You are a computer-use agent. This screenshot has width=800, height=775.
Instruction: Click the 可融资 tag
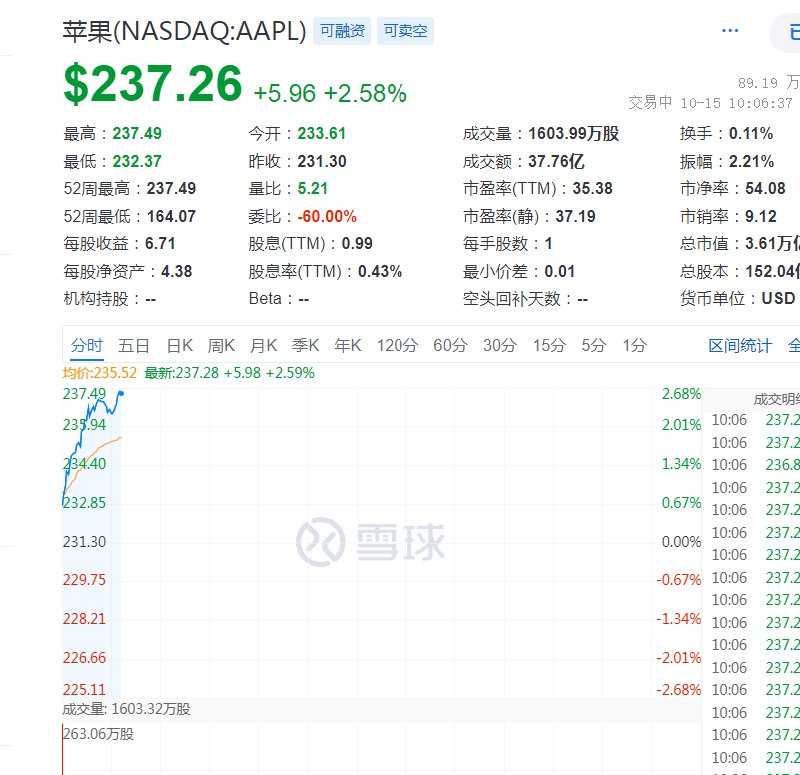pyautogui.click(x=342, y=31)
